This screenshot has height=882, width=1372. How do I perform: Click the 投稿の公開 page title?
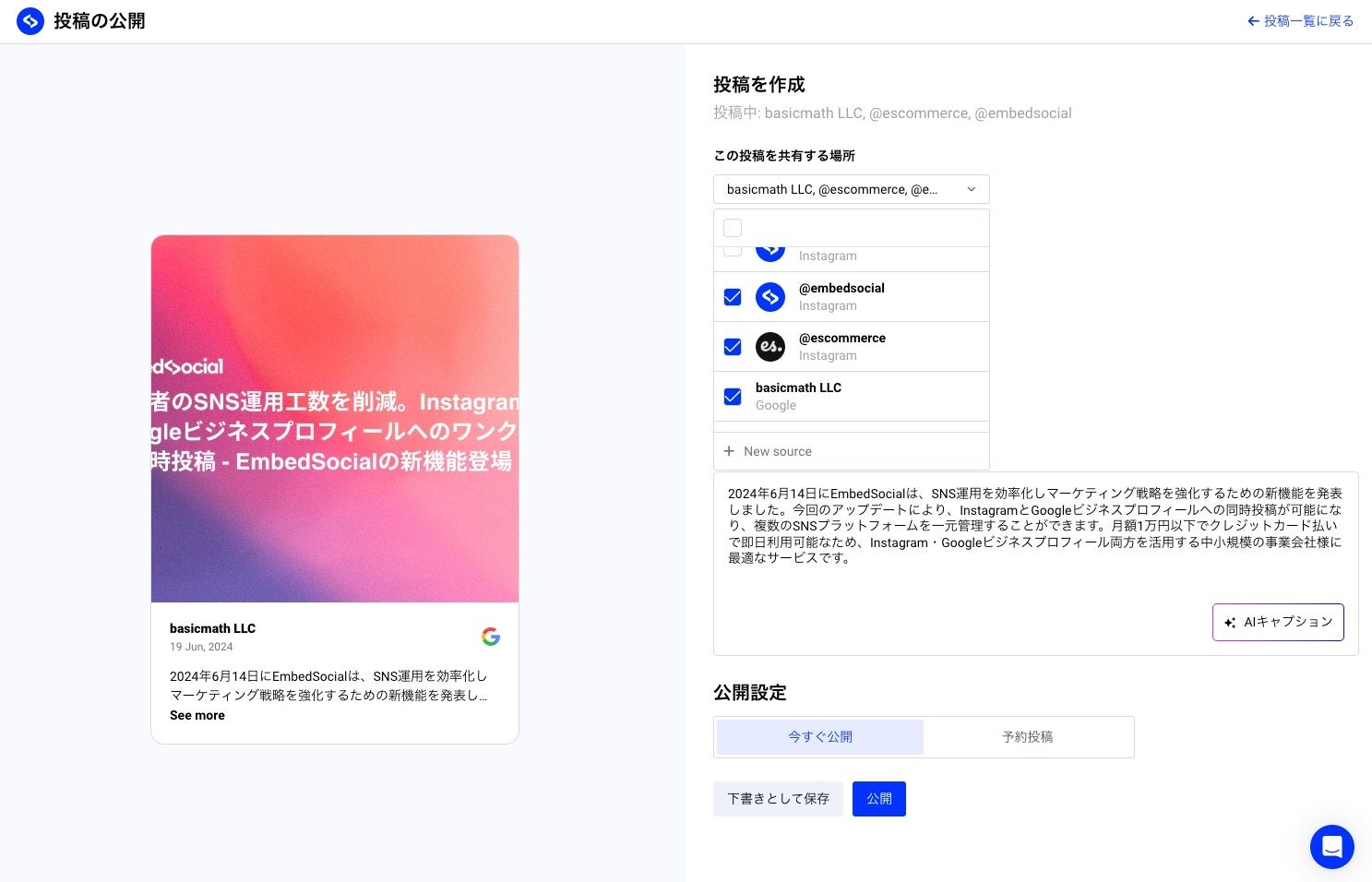click(x=100, y=21)
